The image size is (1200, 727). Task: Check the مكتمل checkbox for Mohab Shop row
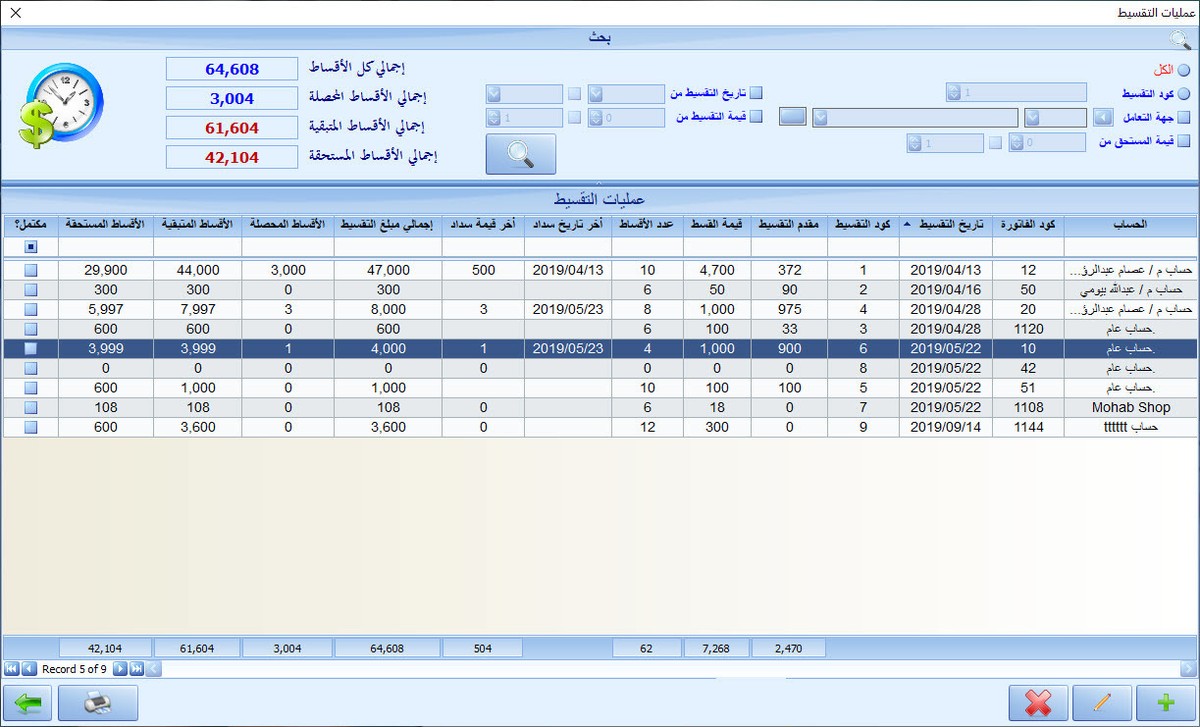30,407
